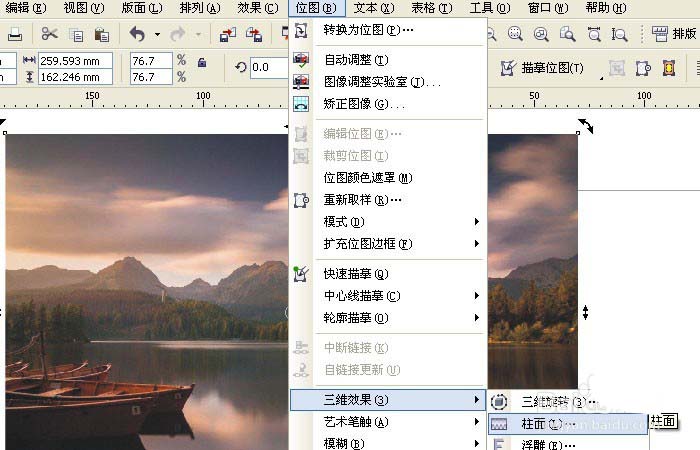
Task: Click the Copy icon
Action: point(76,34)
